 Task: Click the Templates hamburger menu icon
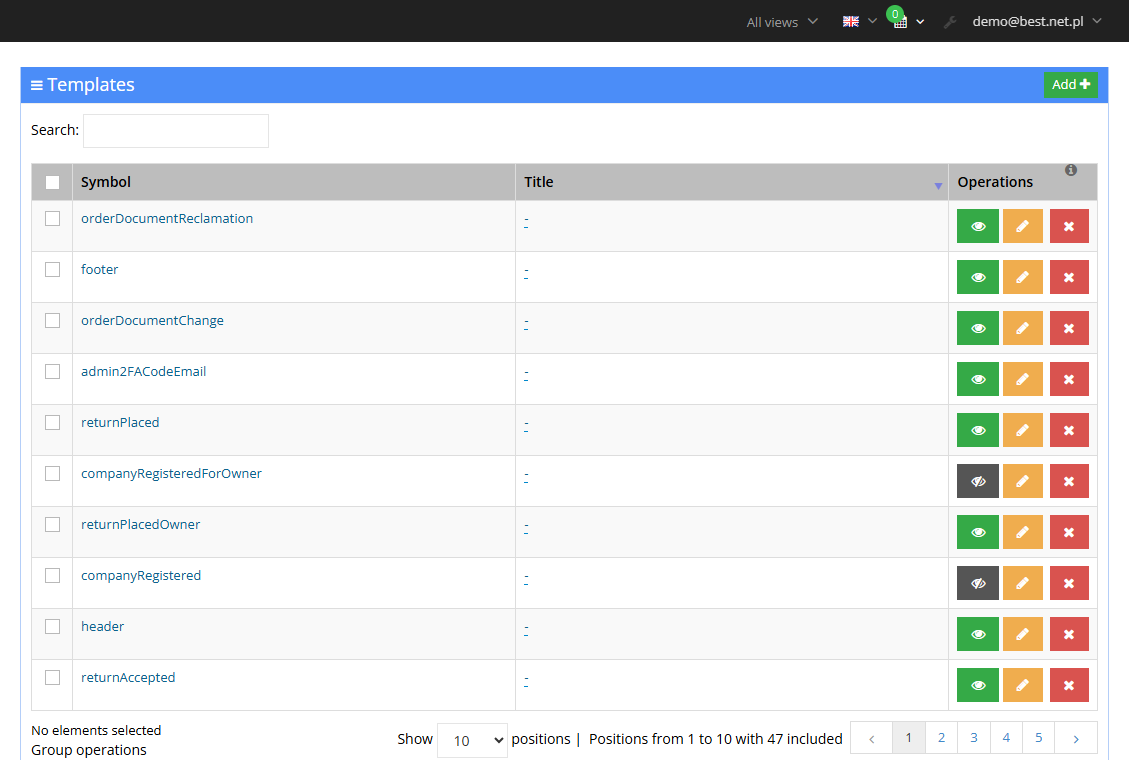(x=37, y=85)
